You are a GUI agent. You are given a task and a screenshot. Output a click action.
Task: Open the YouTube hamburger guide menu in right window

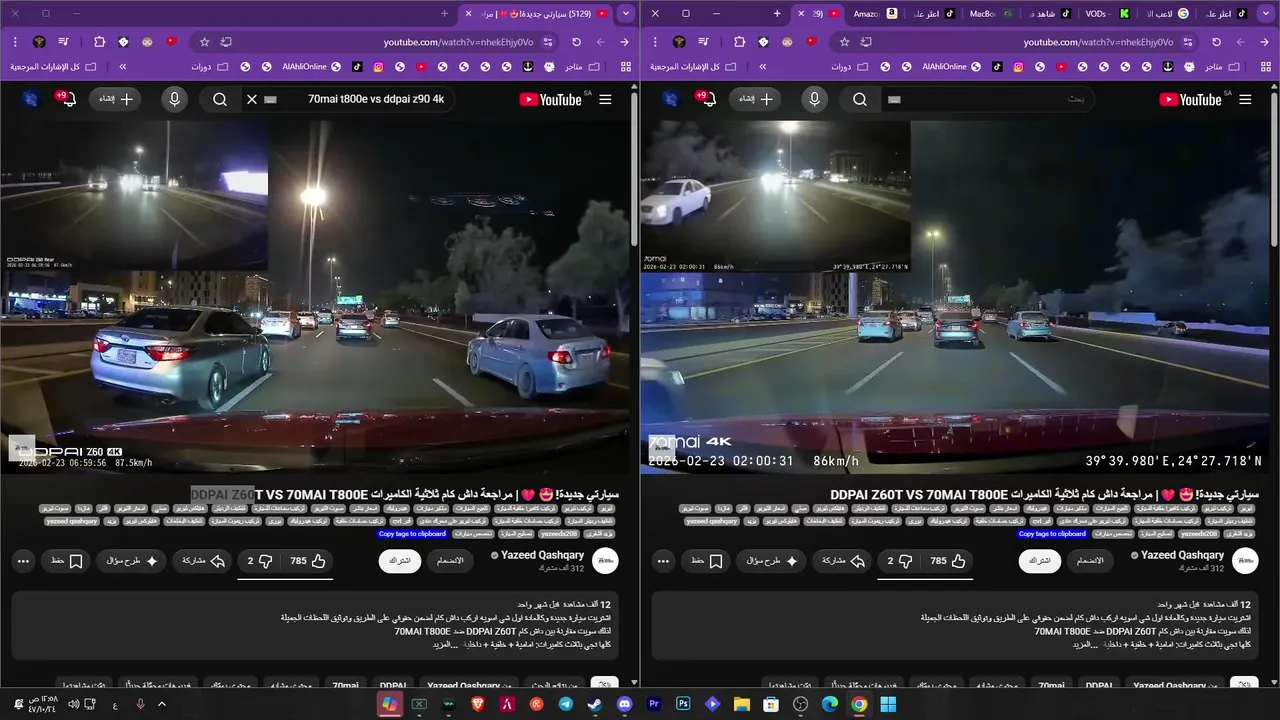pyautogui.click(x=1245, y=99)
